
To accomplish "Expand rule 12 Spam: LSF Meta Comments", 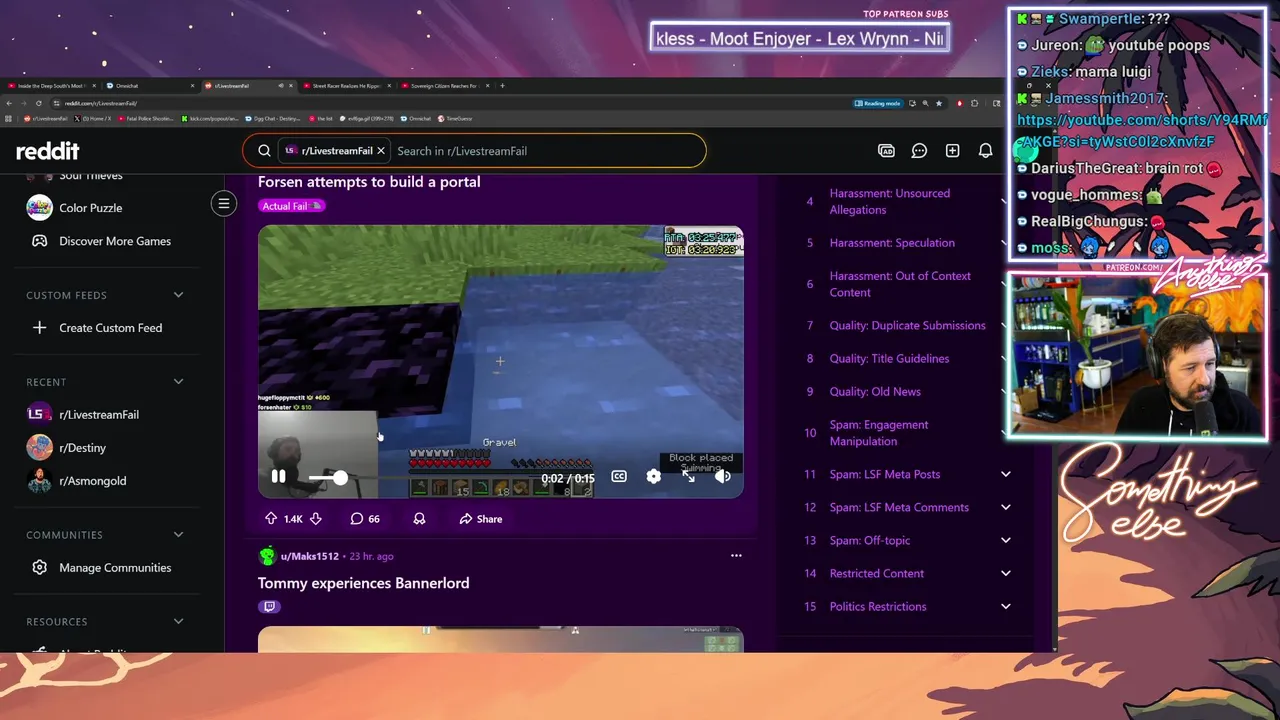I will coord(1005,507).
